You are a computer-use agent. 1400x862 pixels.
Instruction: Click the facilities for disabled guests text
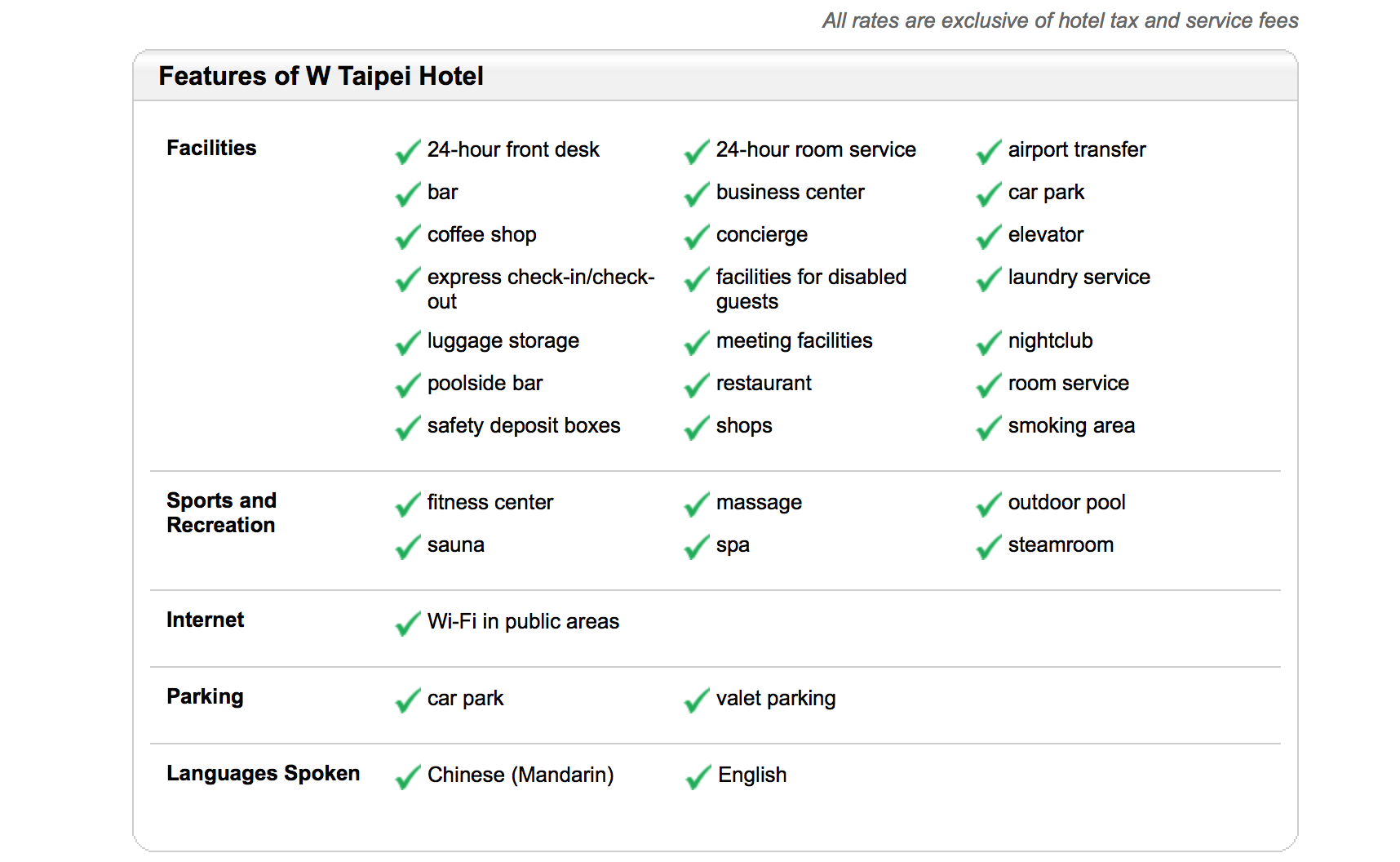click(x=812, y=289)
